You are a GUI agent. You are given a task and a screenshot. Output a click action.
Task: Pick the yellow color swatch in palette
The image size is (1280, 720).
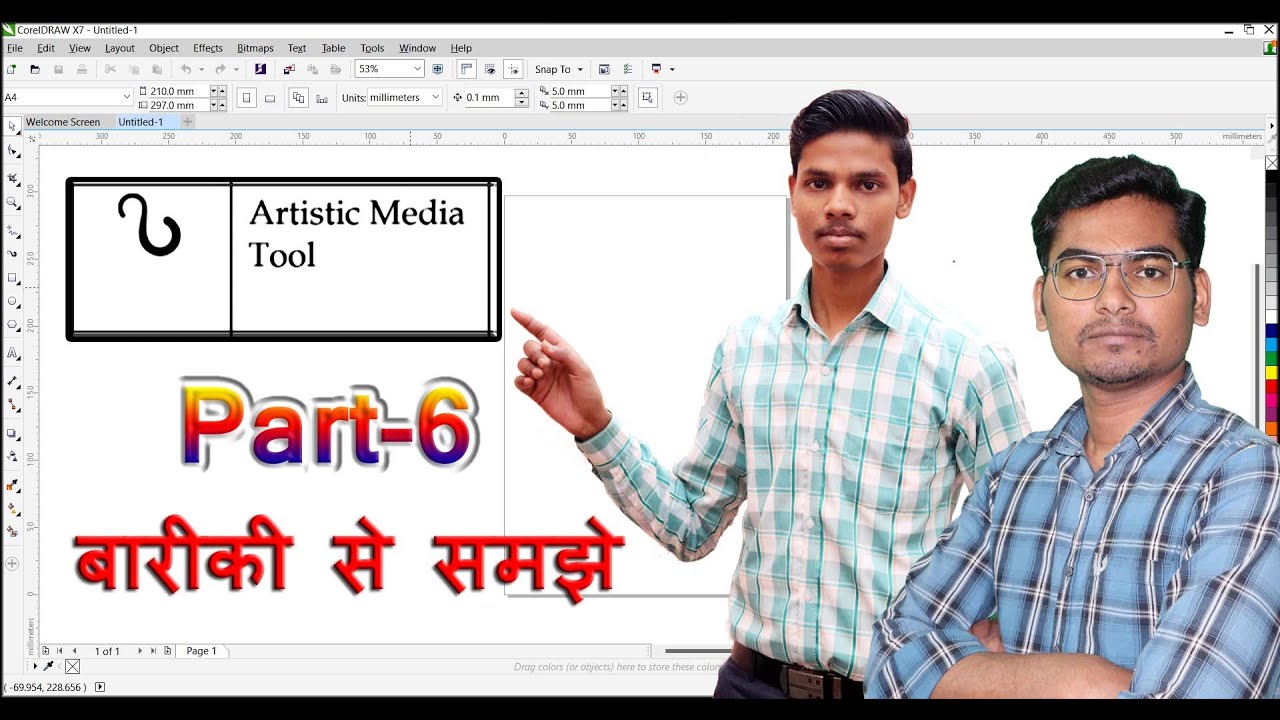point(1272,373)
